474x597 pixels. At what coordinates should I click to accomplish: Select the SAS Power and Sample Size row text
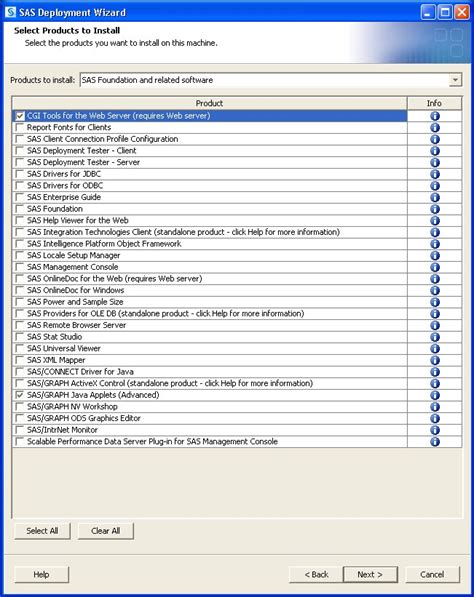(75, 302)
